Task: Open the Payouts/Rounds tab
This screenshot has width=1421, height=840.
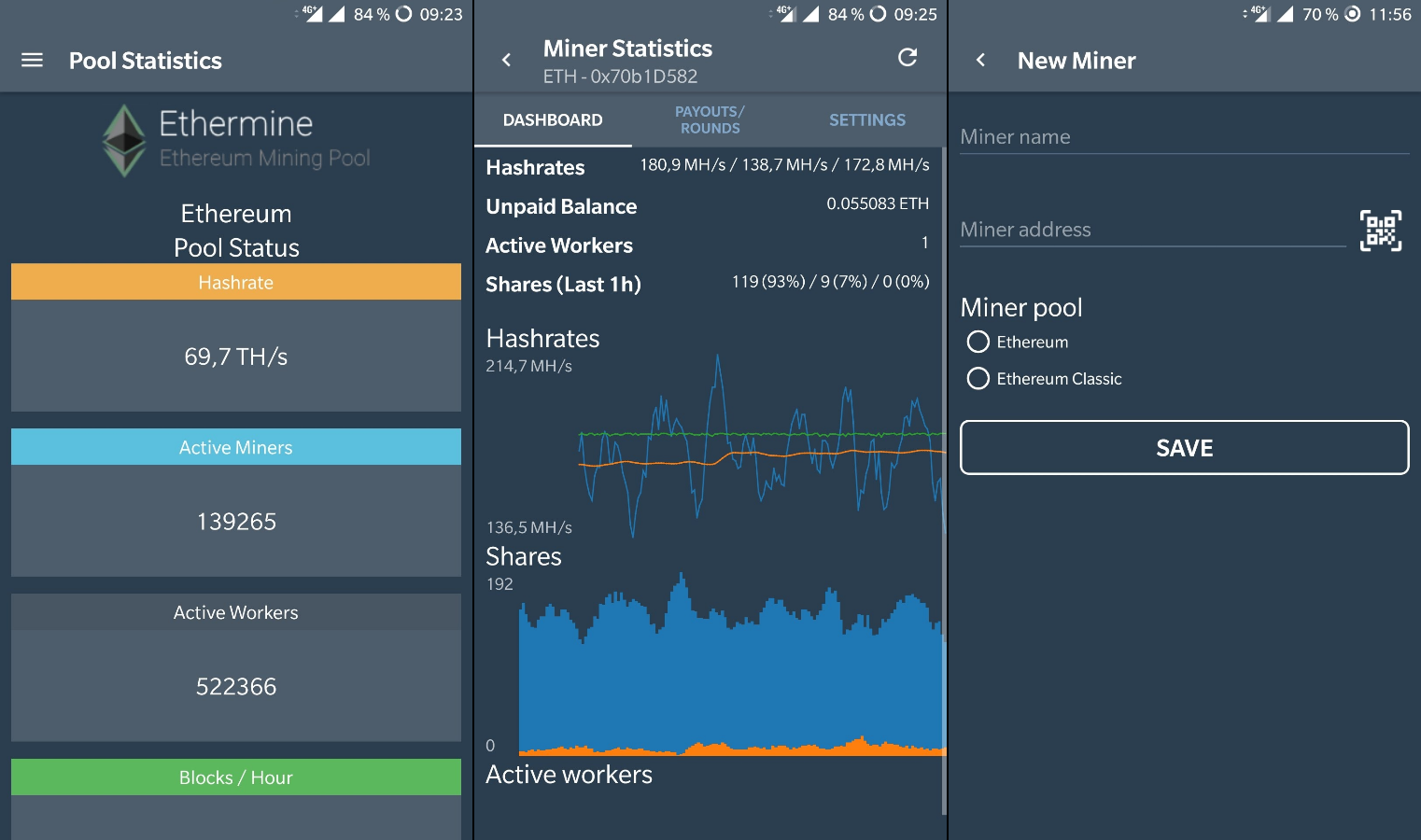Action: [x=710, y=120]
